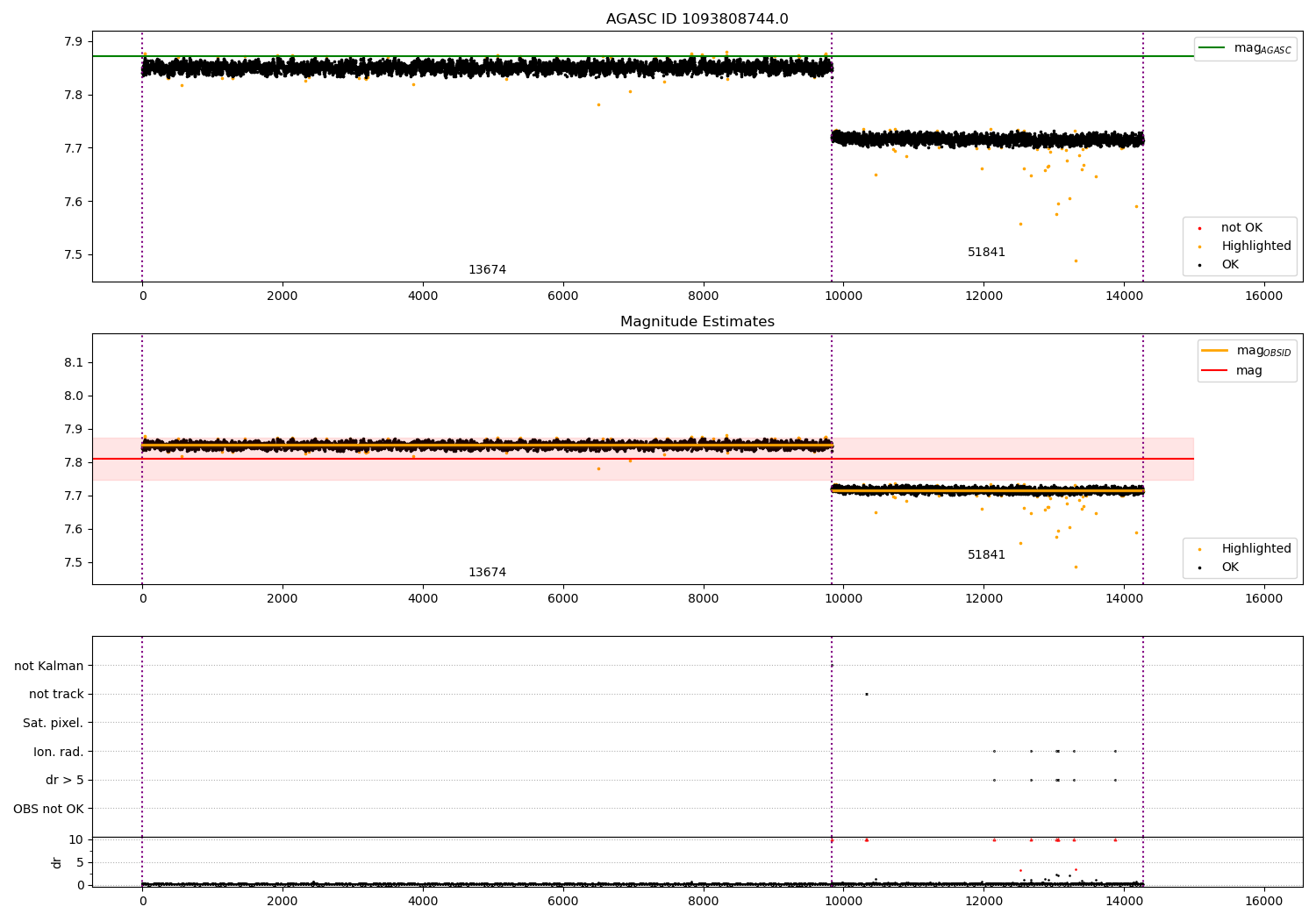1316x921 pixels.
Task: Click the 'Magnitude Estimates' subplot title
Action: click(697, 322)
